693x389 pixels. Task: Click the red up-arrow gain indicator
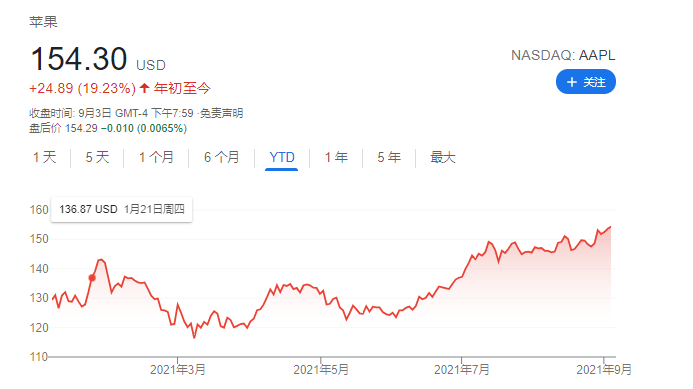pos(144,88)
